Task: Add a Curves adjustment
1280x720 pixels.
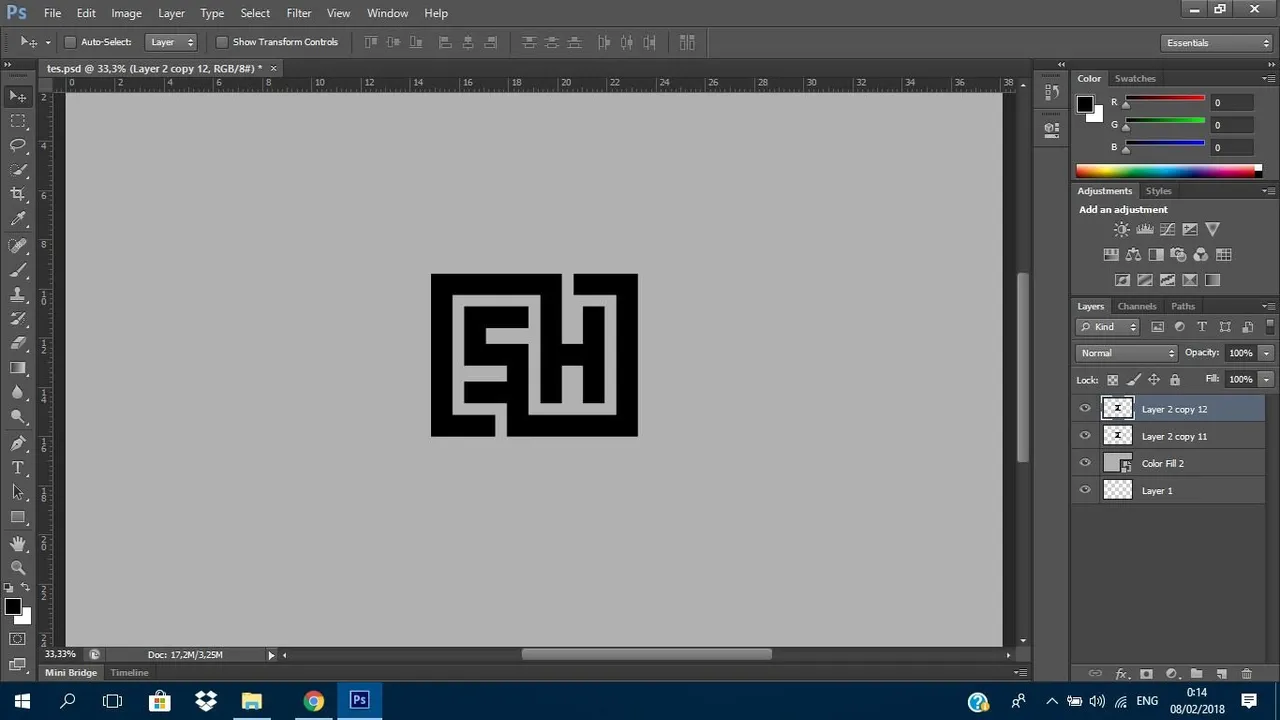Action: (1167, 230)
